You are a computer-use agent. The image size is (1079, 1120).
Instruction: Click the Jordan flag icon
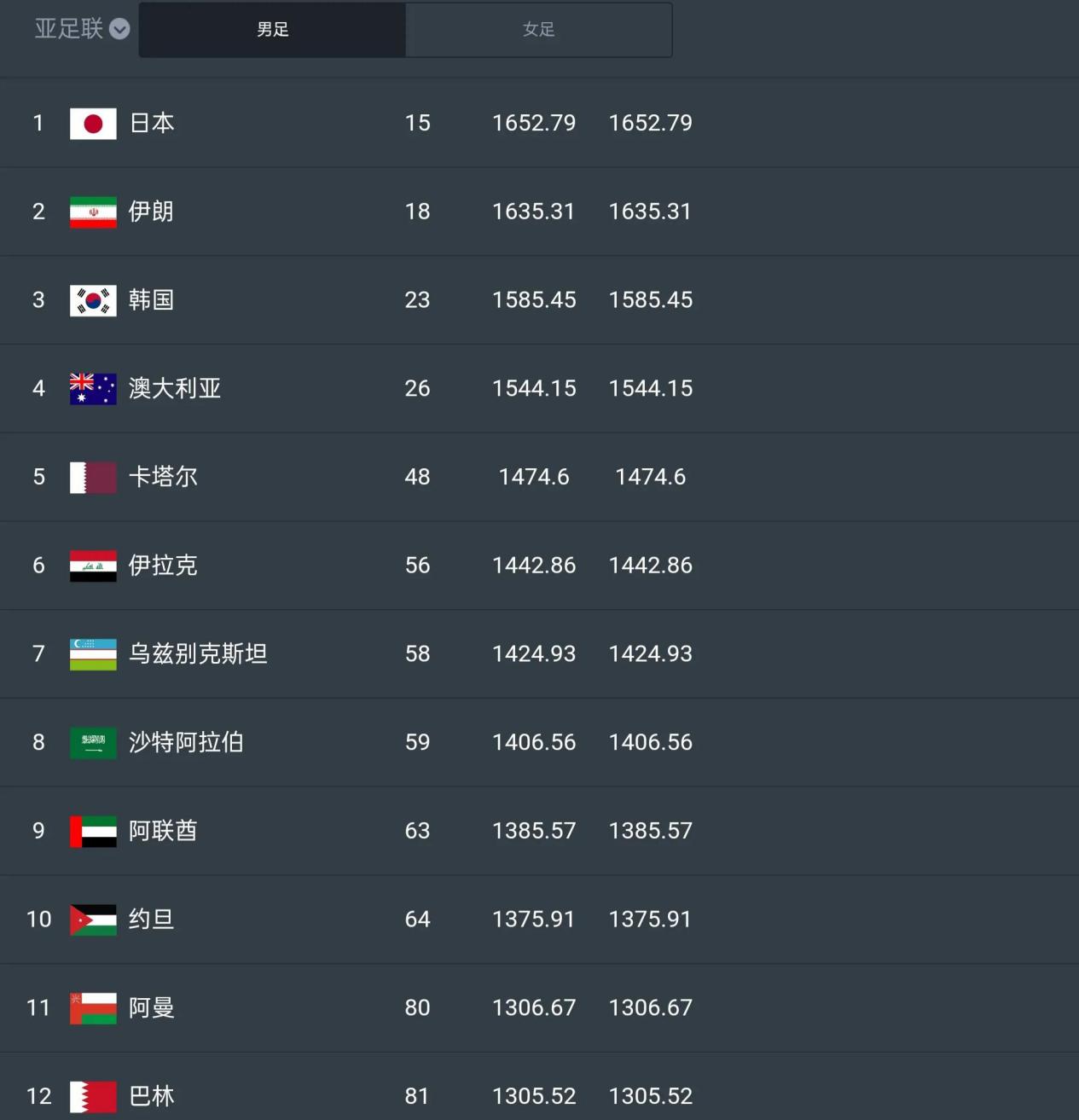click(93, 920)
